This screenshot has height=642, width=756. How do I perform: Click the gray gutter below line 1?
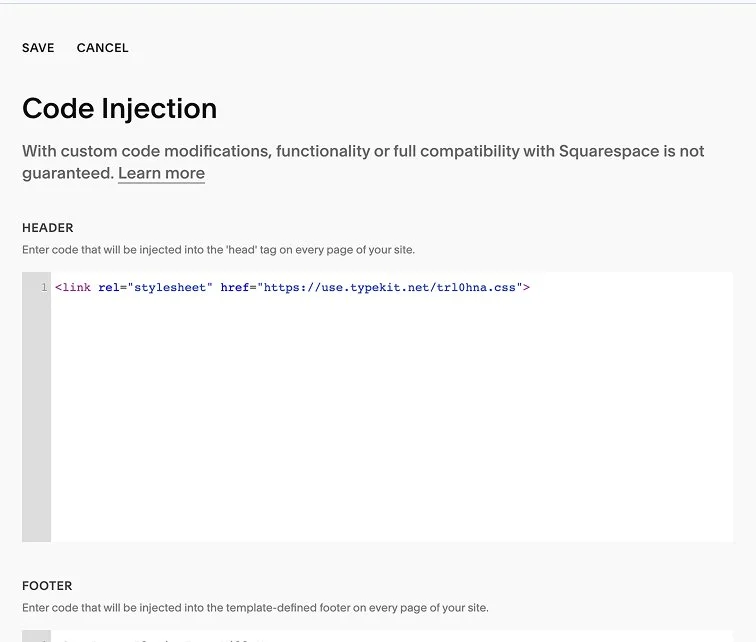36,420
